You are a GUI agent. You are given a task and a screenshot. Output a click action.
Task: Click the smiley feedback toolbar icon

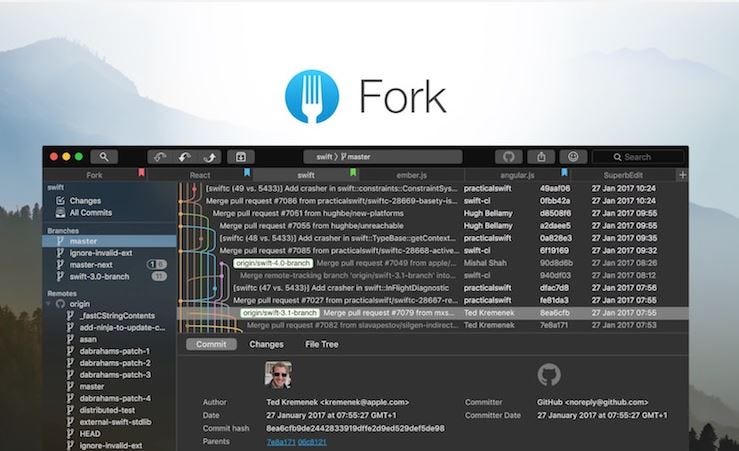pos(573,157)
